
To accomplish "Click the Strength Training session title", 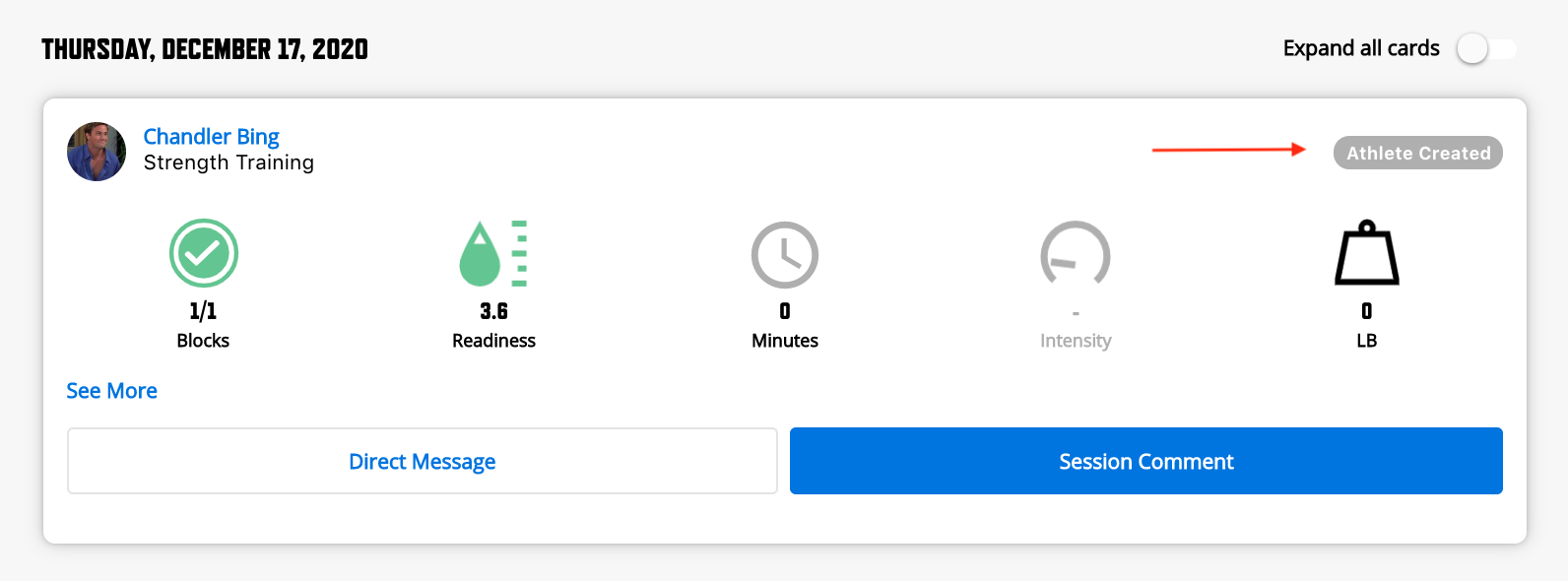I will [229, 162].
